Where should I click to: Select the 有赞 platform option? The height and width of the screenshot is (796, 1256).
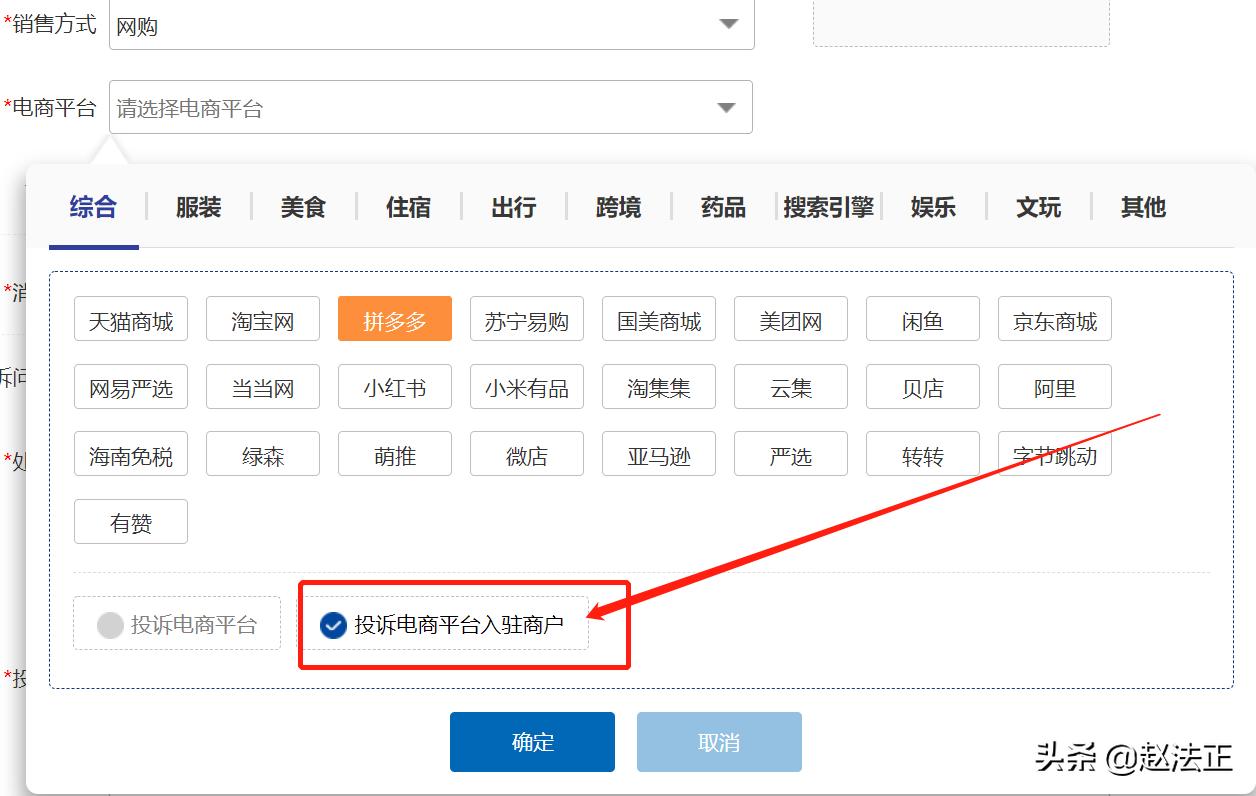[130, 521]
